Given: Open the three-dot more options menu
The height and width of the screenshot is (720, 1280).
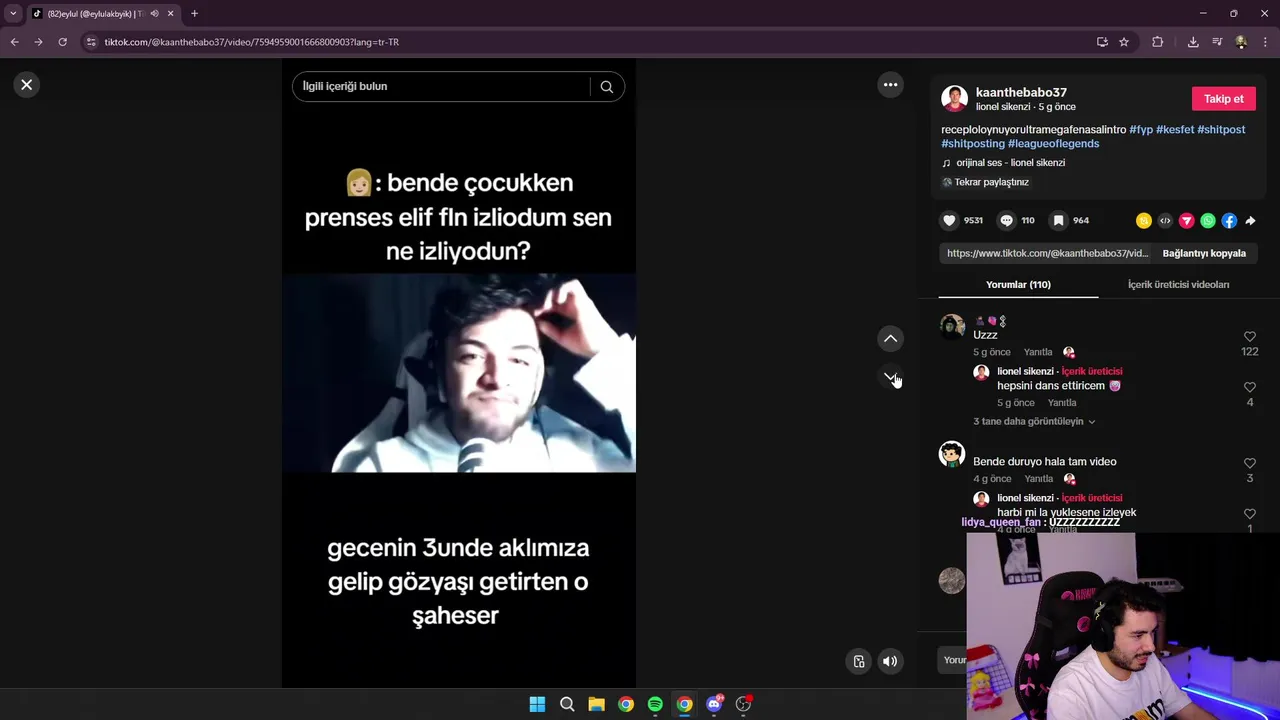Looking at the screenshot, I should coord(890,85).
